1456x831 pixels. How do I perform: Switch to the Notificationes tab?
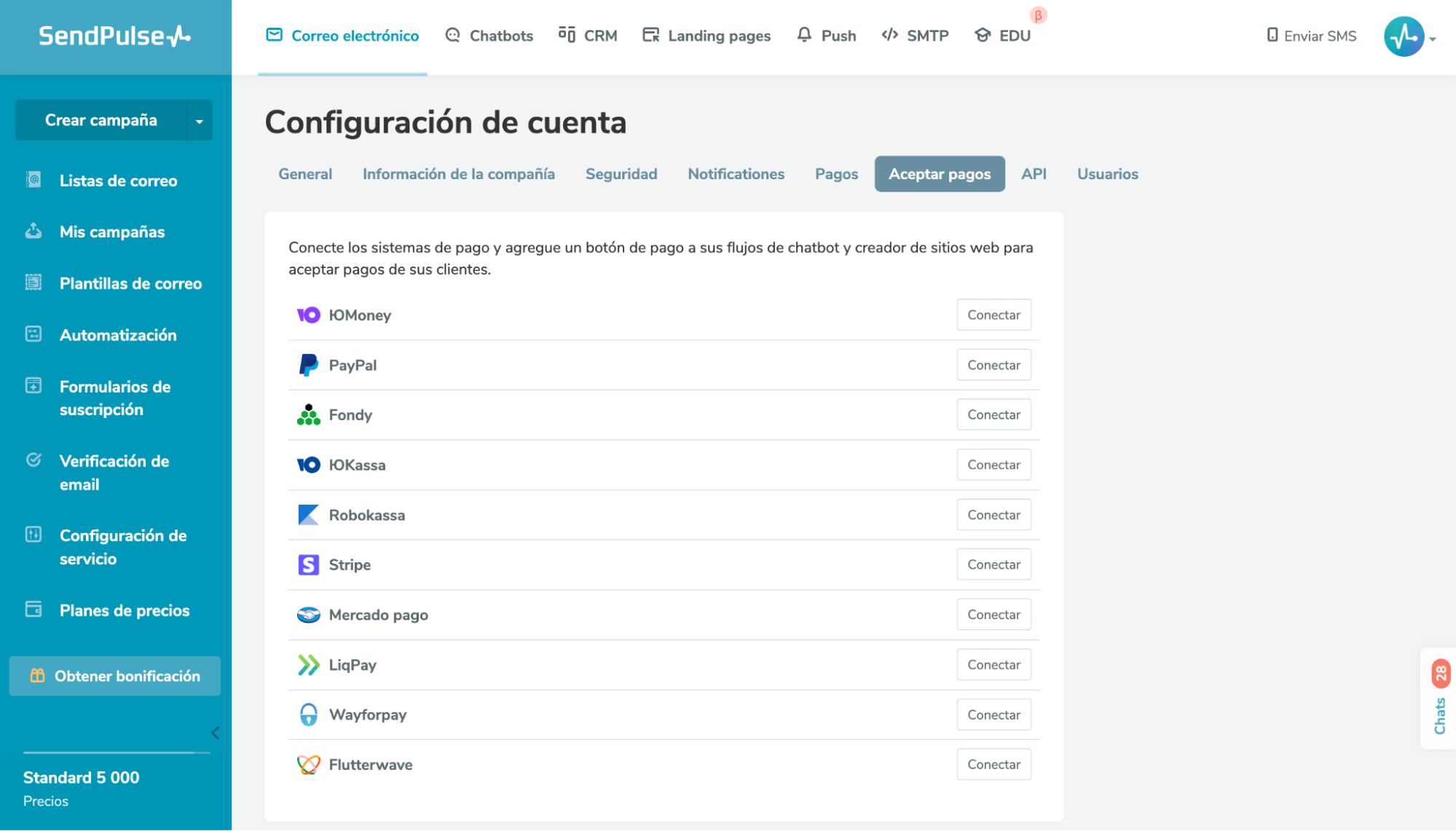point(736,174)
